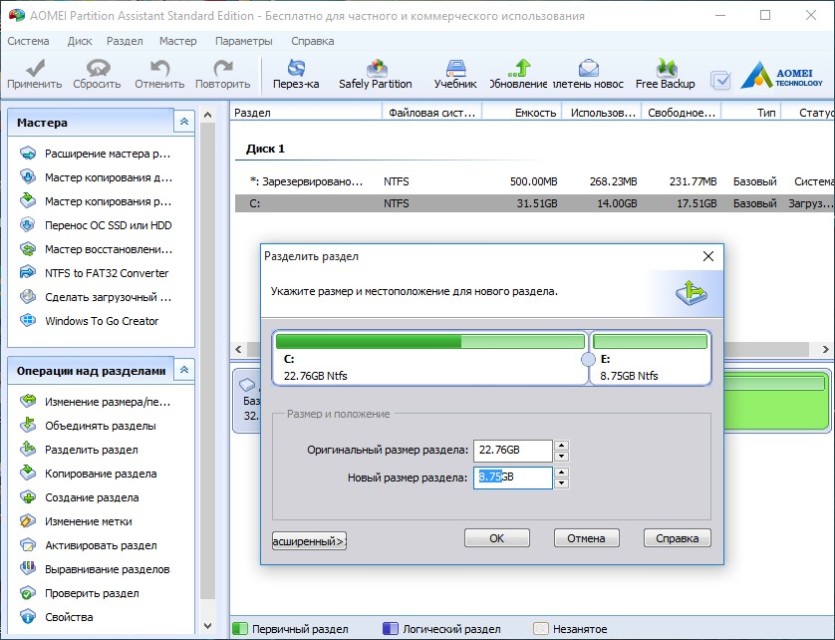Image resolution: width=835 pixels, height=640 pixels.
Task: Decrease new partition size with down arrow
Action: pyautogui.click(x=561, y=483)
